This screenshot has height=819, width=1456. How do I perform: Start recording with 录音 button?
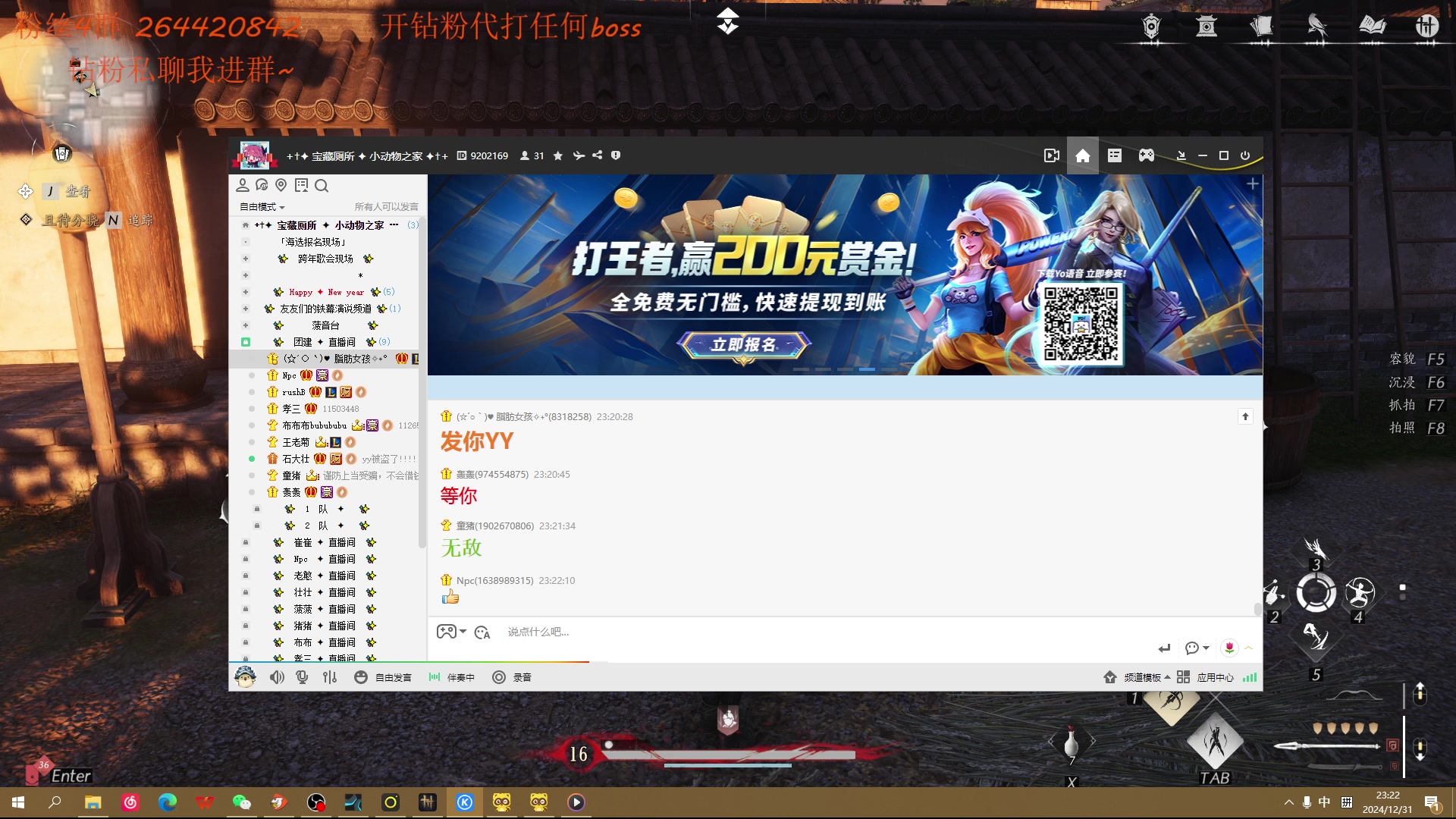click(x=512, y=677)
